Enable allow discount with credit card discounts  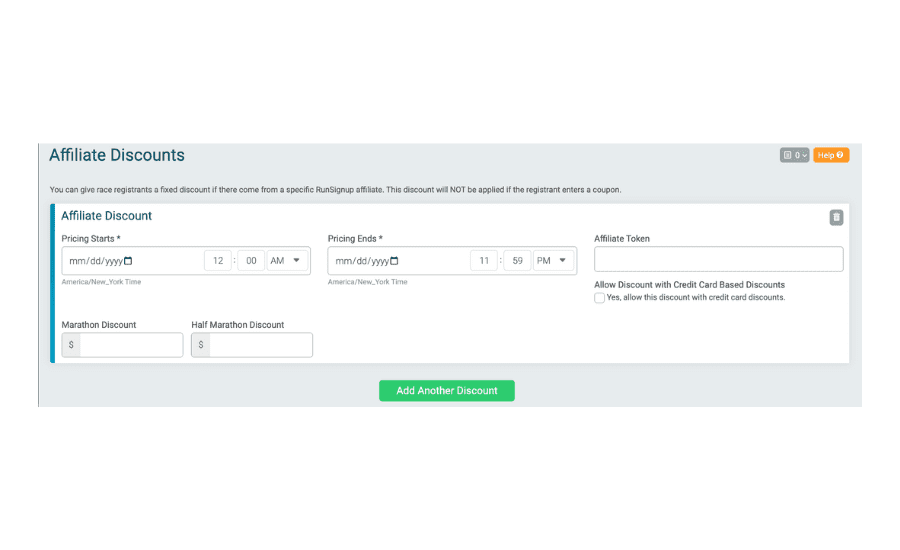pyautogui.click(x=599, y=298)
